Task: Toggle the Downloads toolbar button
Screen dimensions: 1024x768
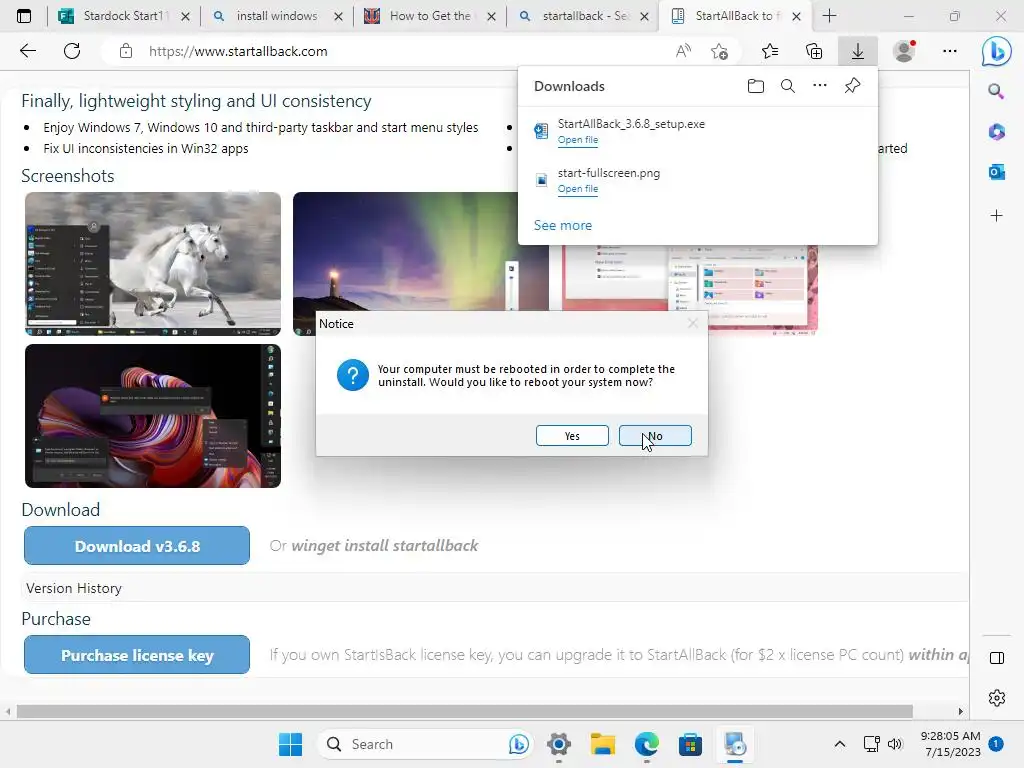Action: point(857,51)
